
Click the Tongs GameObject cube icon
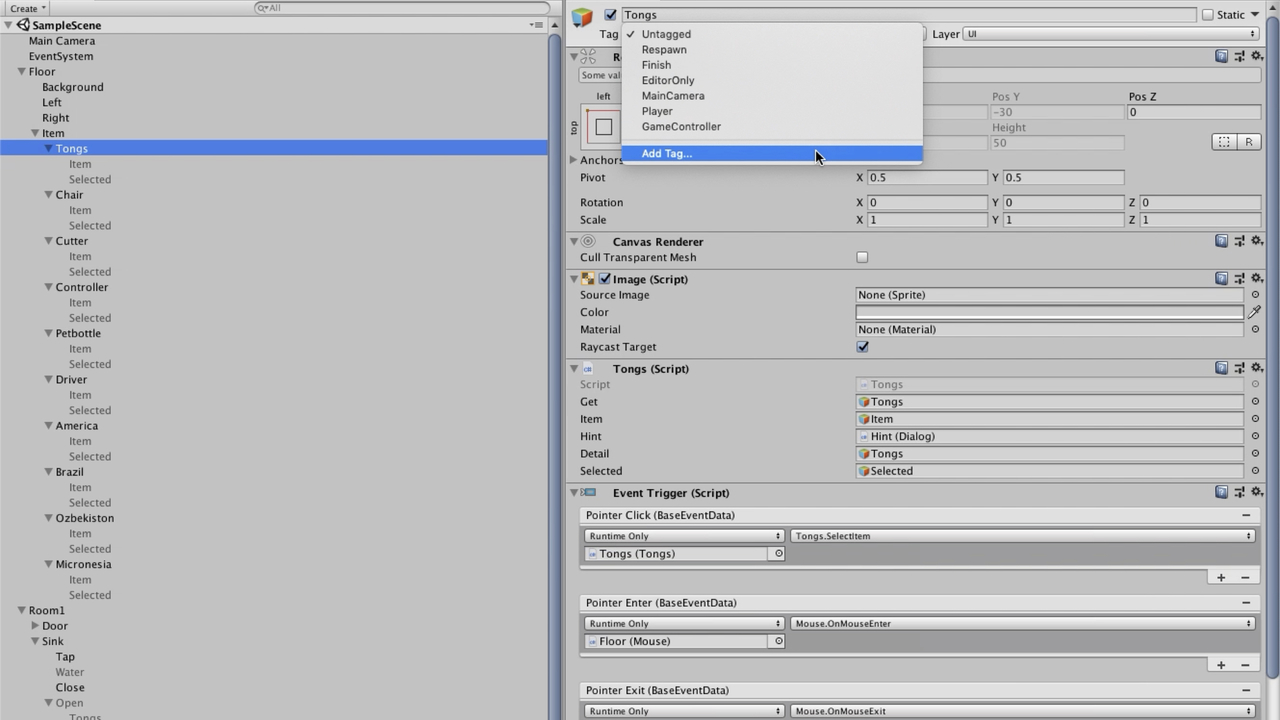click(x=582, y=16)
